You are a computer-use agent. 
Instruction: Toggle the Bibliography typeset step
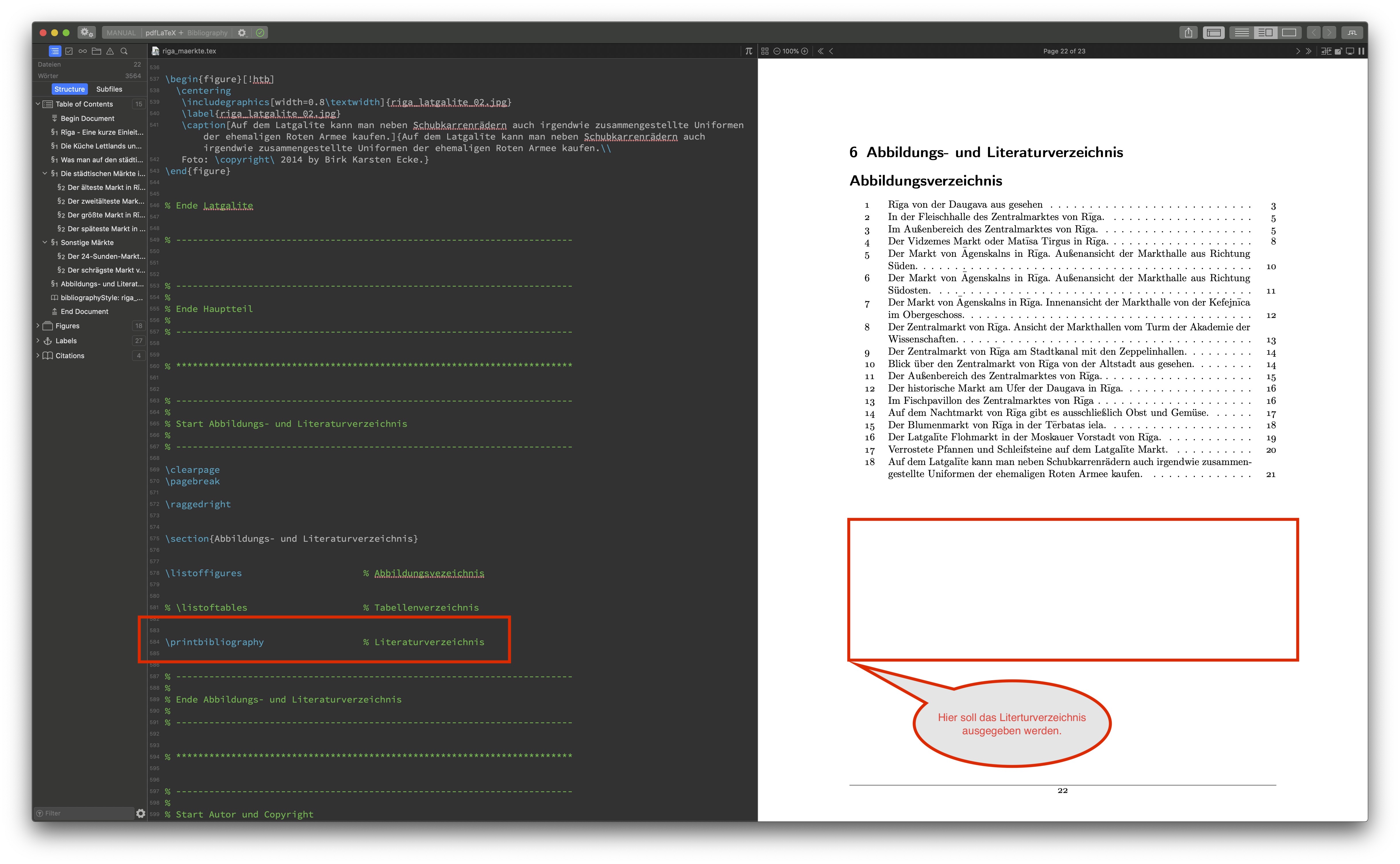tap(207, 32)
